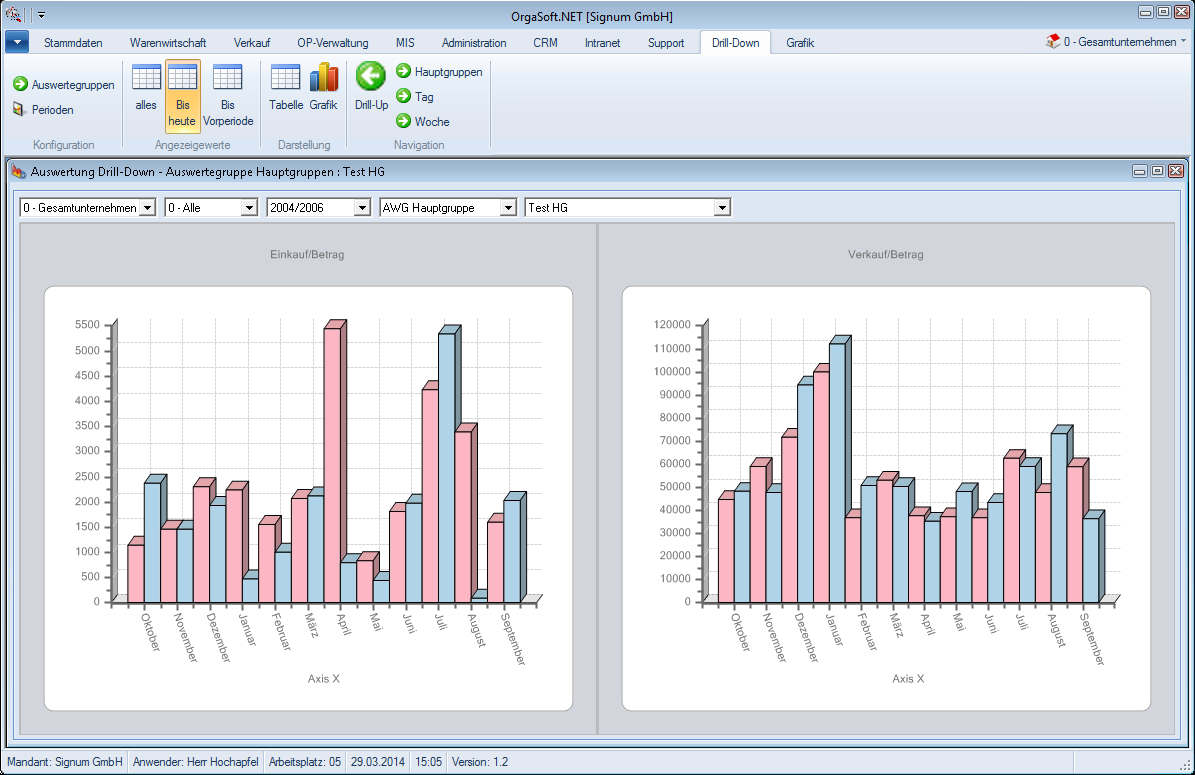Open the Warenwirtschaft ribbon tab
The height and width of the screenshot is (775, 1195).
pyautogui.click(x=168, y=43)
